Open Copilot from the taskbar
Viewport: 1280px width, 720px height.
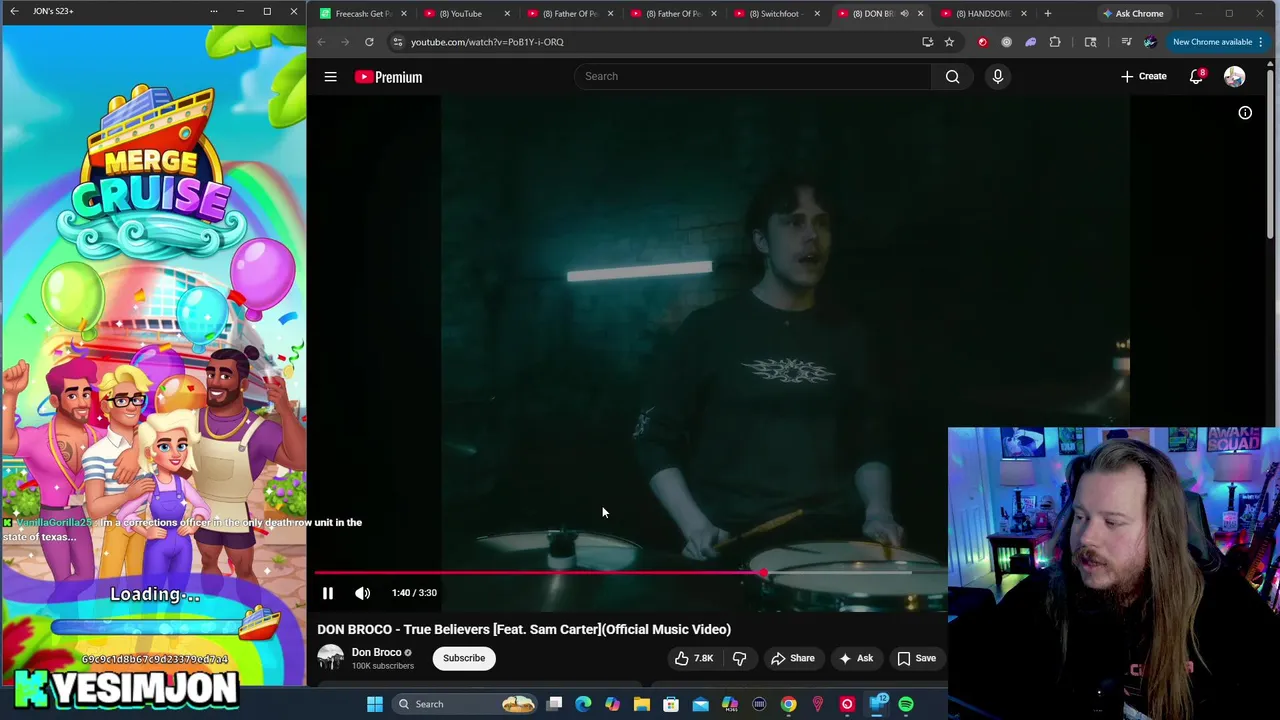tap(612, 704)
